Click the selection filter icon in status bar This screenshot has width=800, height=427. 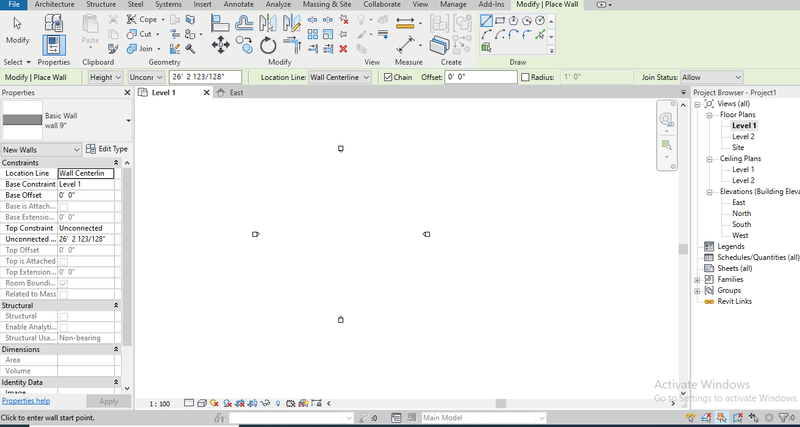point(786,418)
